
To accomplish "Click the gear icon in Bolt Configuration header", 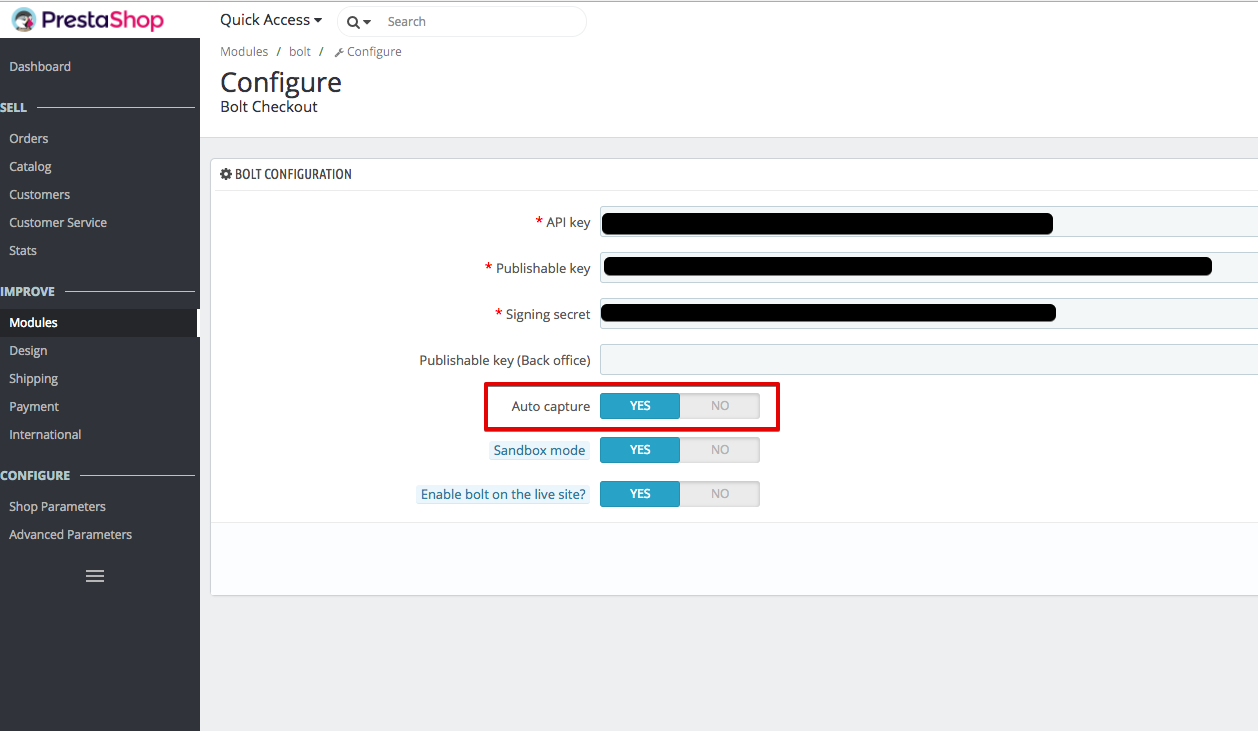I will [226, 174].
